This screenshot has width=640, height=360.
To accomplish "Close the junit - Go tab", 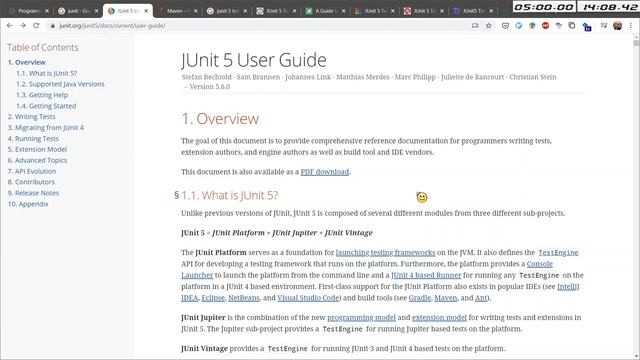I will point(97,11).
